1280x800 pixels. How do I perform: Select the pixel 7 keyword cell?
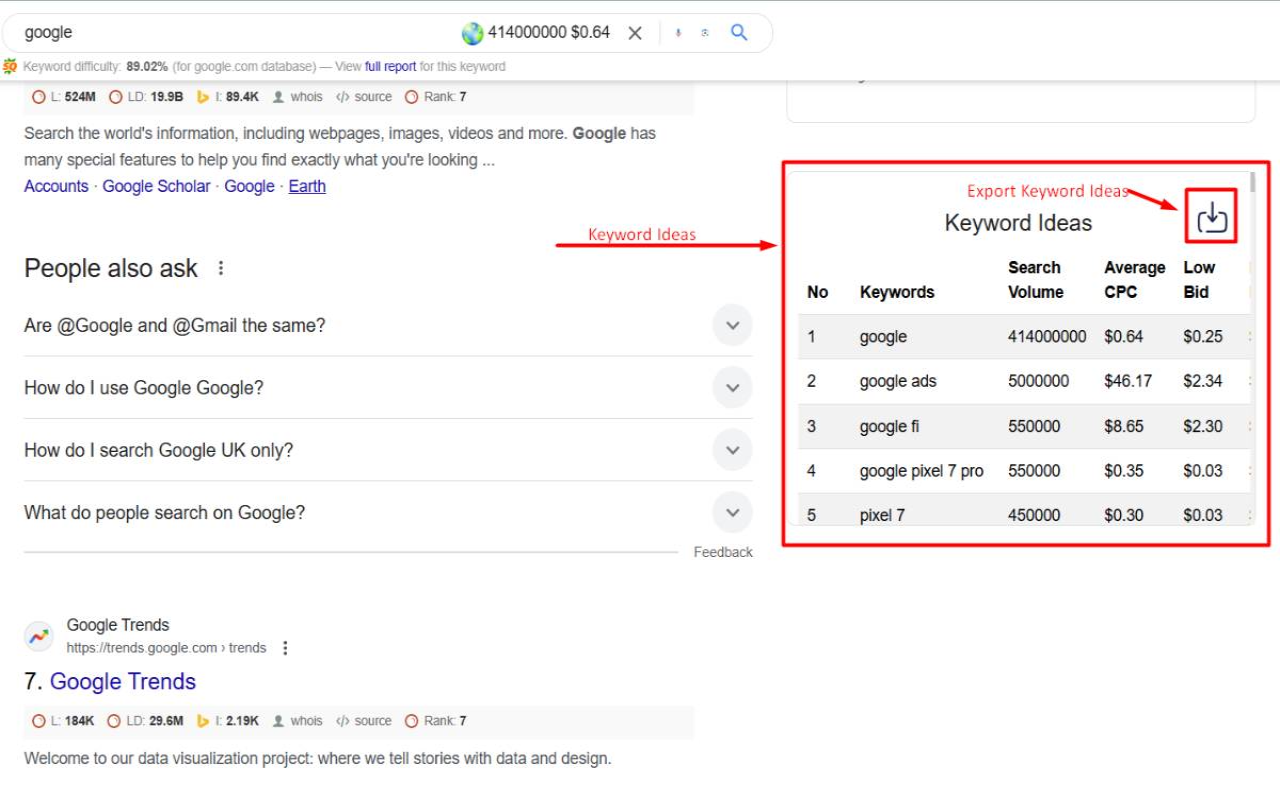882,515
